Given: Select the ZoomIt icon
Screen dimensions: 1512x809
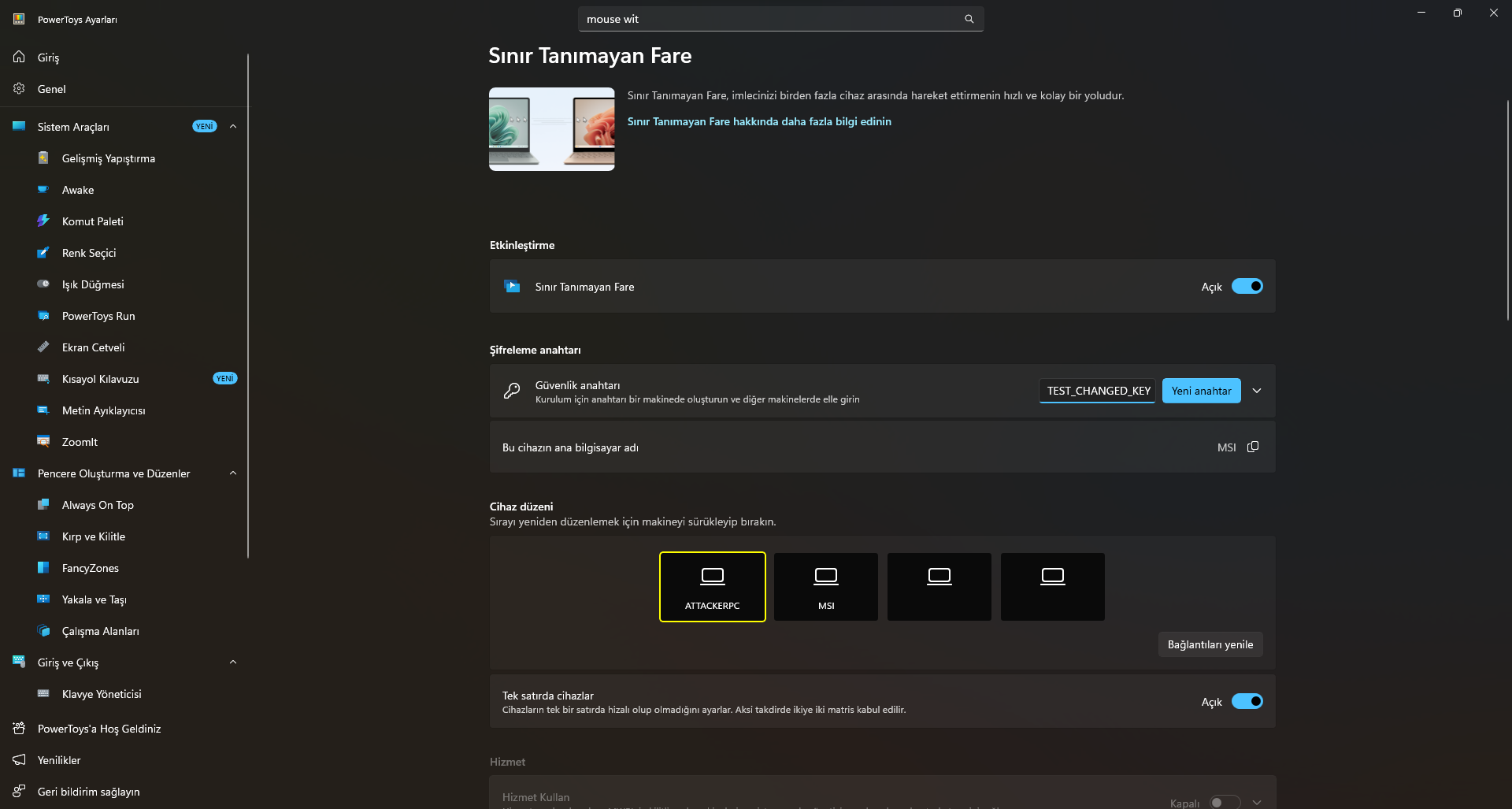Looking at the screenshot, I should [x=43, y=441].
